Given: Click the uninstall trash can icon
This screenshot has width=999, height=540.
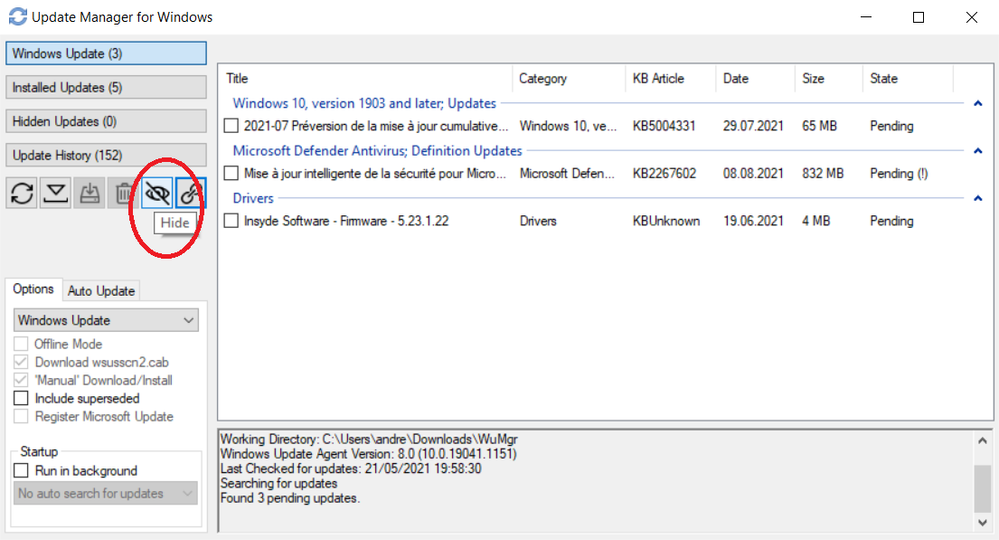Looking at the screenshot, I should [124, 193].
